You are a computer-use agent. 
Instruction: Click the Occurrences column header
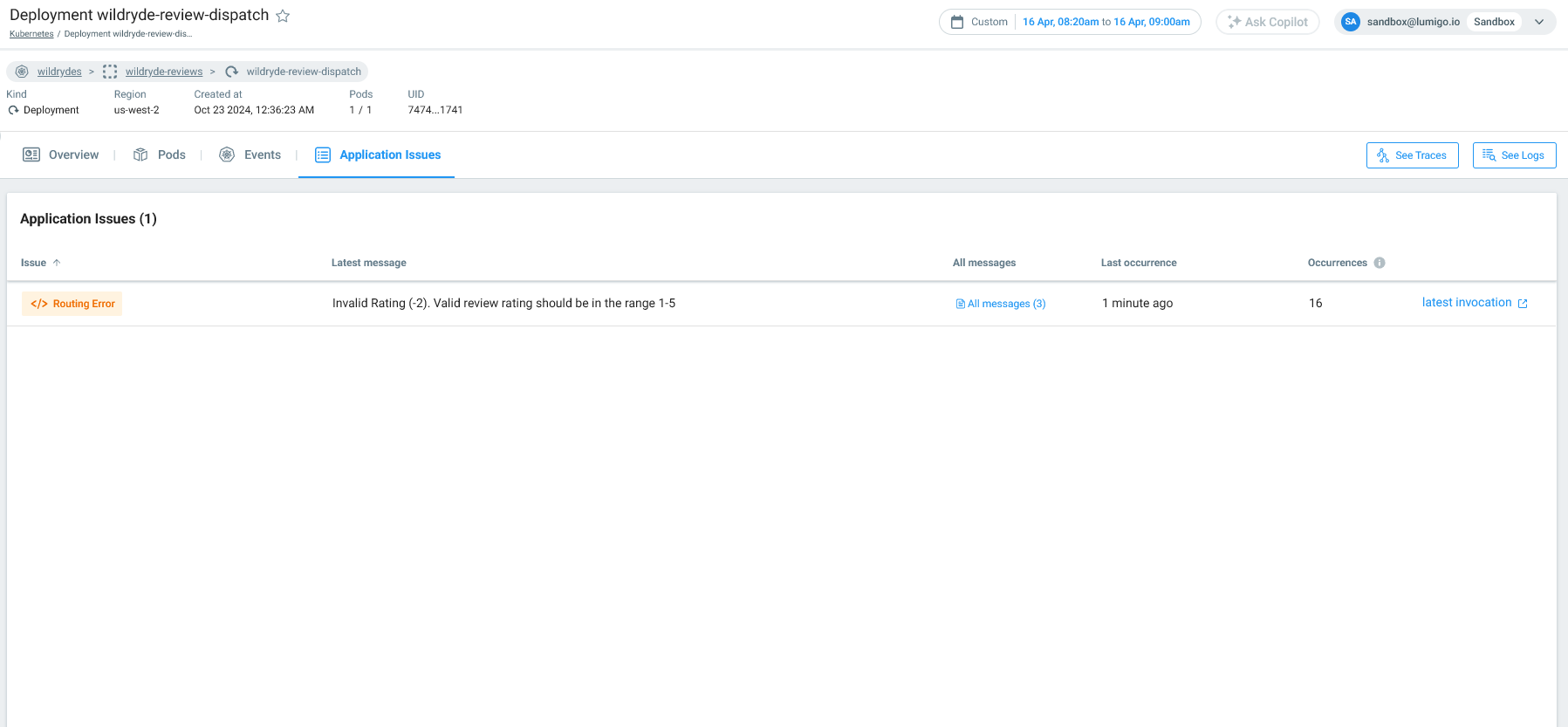coord(1338,263)
